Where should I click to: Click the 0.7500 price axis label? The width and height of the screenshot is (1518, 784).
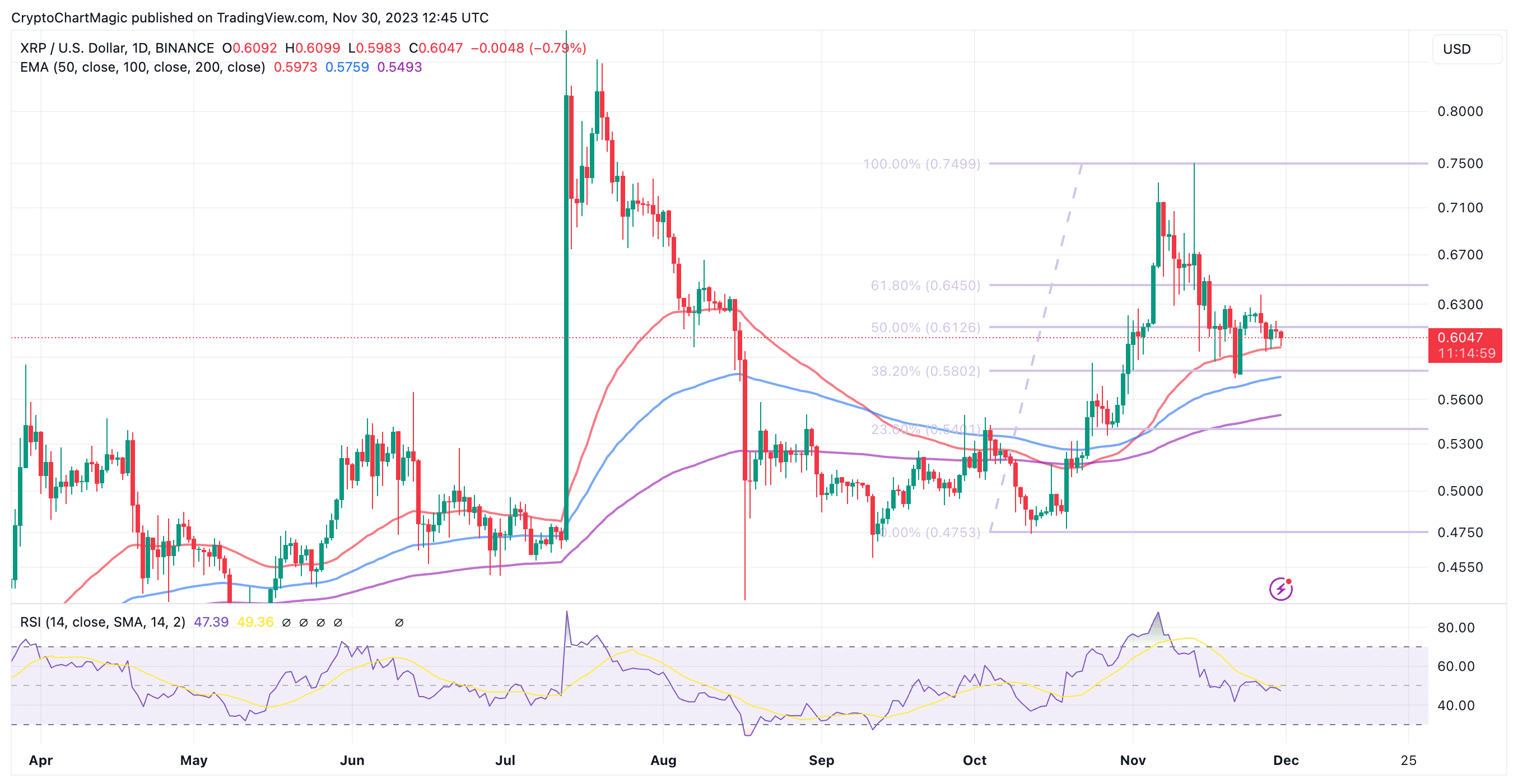tap(1460, 163)
